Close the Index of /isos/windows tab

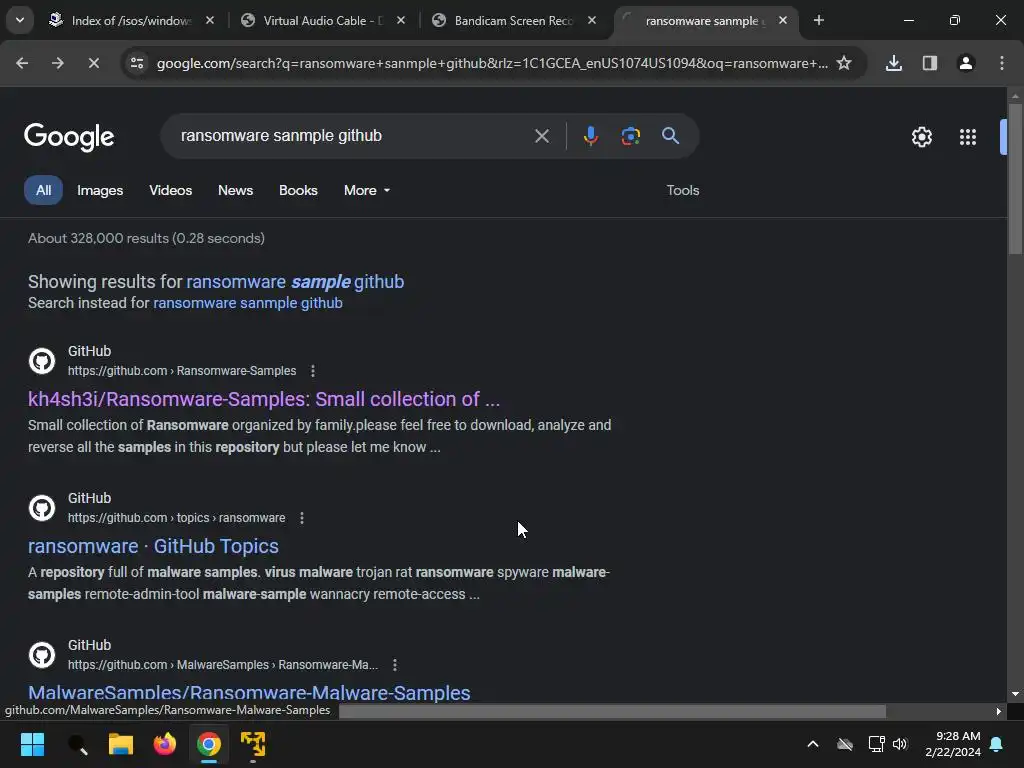click(210, 20)
